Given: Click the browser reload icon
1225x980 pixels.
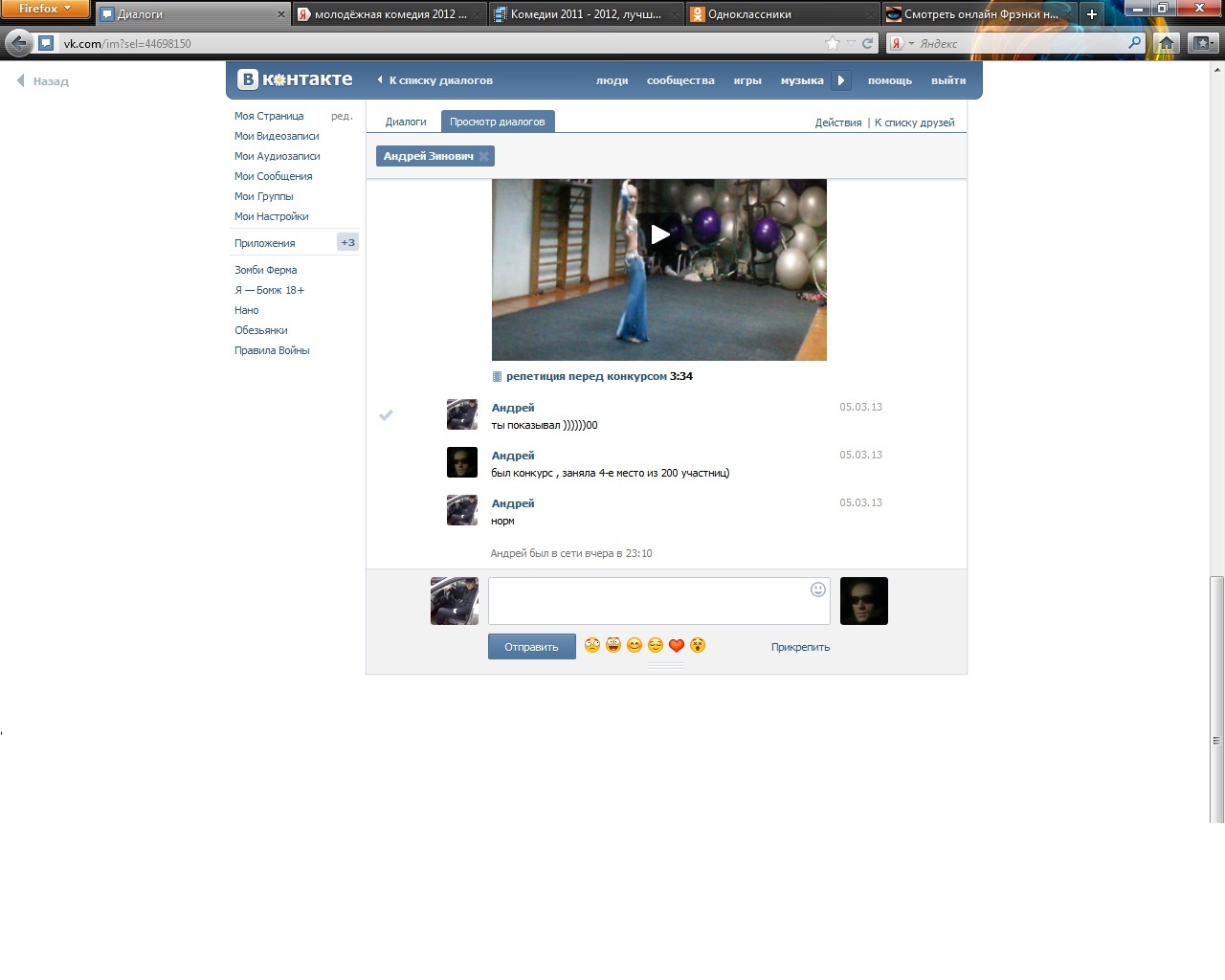Looking at the screenshot, I should [867, 43].
